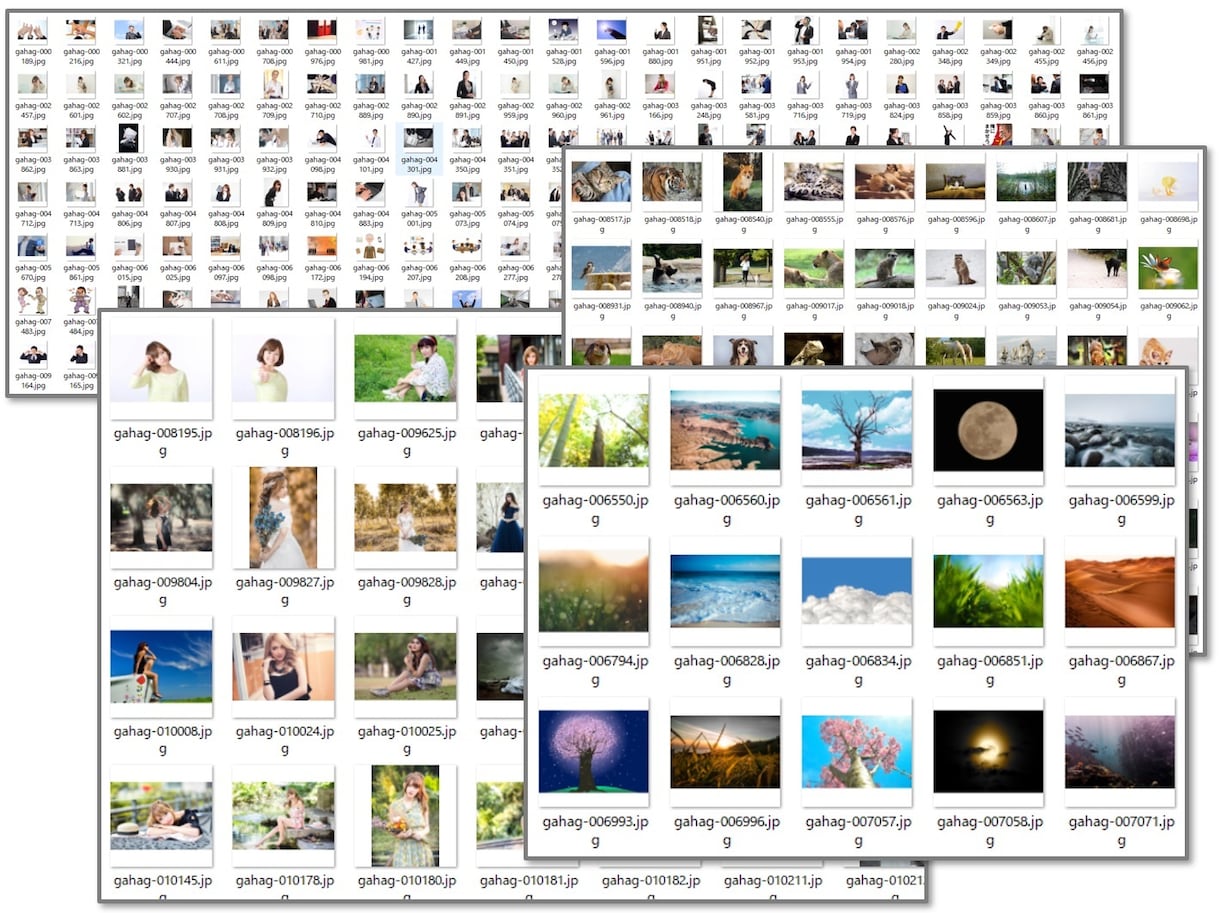Screen dimensions: 1220x913
Task: Select the file name gahag-008576.jpg
Action: (x=884, y=222)
